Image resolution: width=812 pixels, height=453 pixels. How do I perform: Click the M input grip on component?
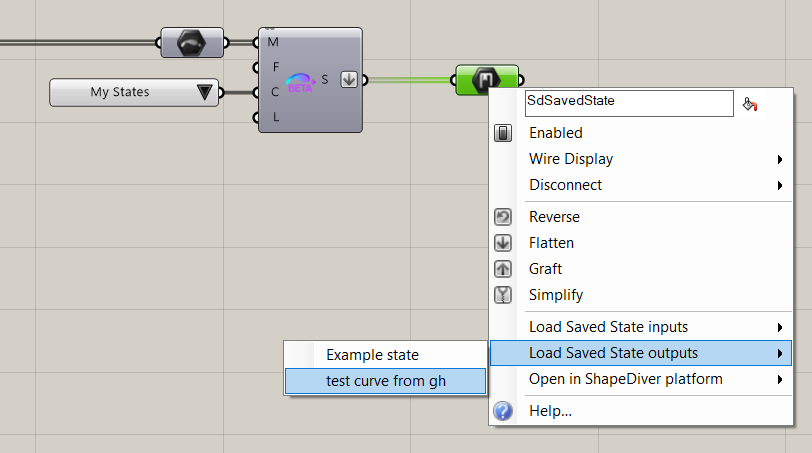(258, 43)
